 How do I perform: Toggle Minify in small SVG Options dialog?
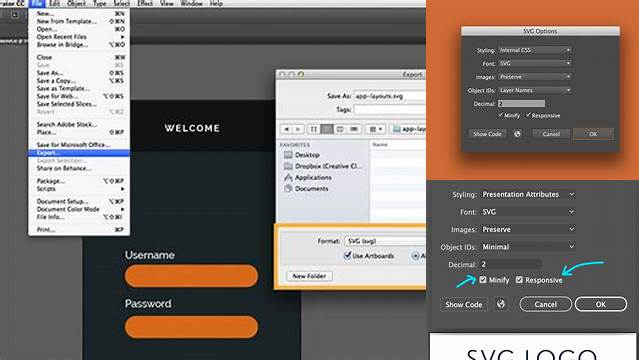500,115
